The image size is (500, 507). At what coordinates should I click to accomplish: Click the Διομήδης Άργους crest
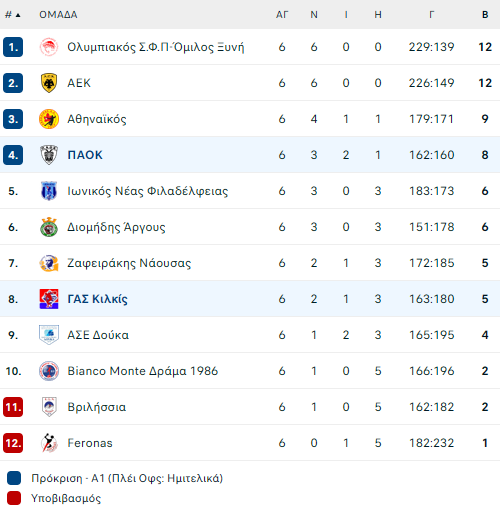[49, 227]
